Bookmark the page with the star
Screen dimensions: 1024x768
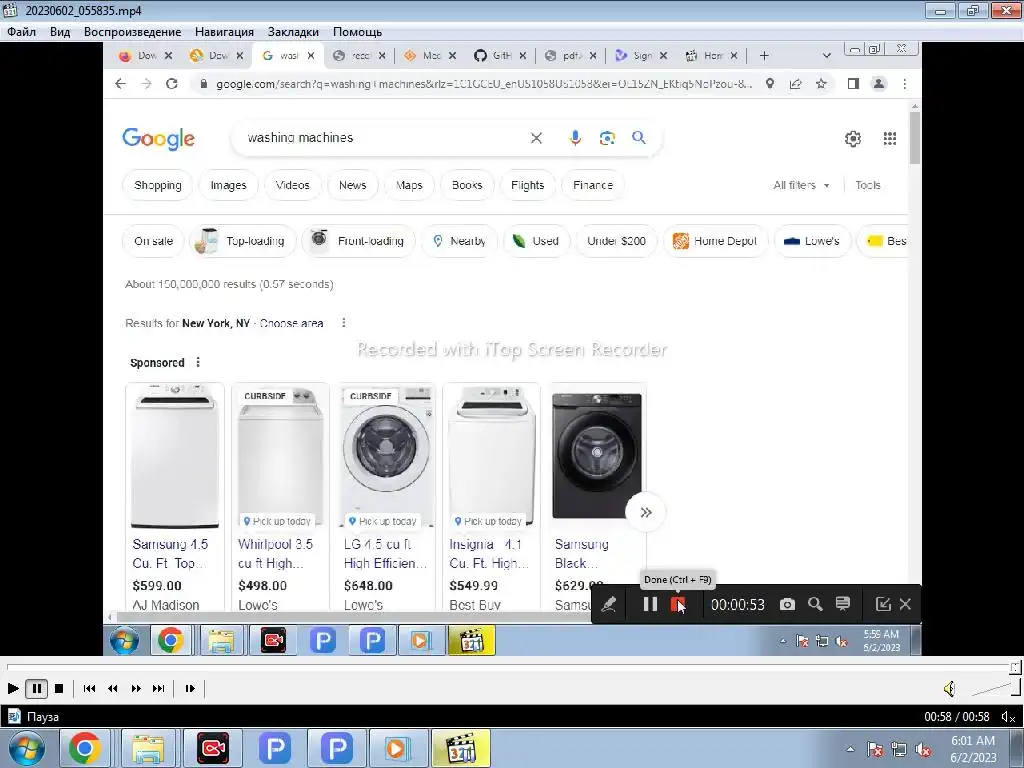[x=821, y=84]
